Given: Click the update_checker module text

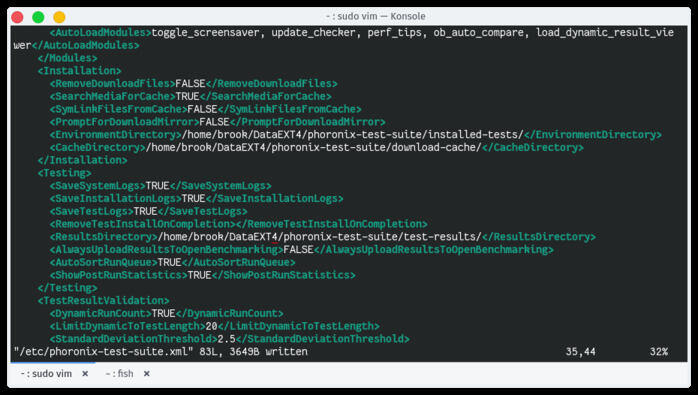Looking at the screenshot, I should point(313,33).
